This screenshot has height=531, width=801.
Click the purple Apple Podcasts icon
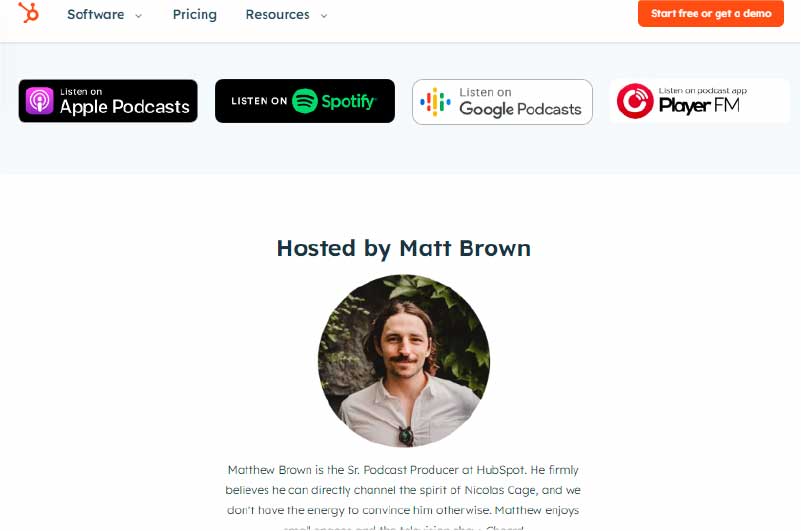[x=40, y=101]
